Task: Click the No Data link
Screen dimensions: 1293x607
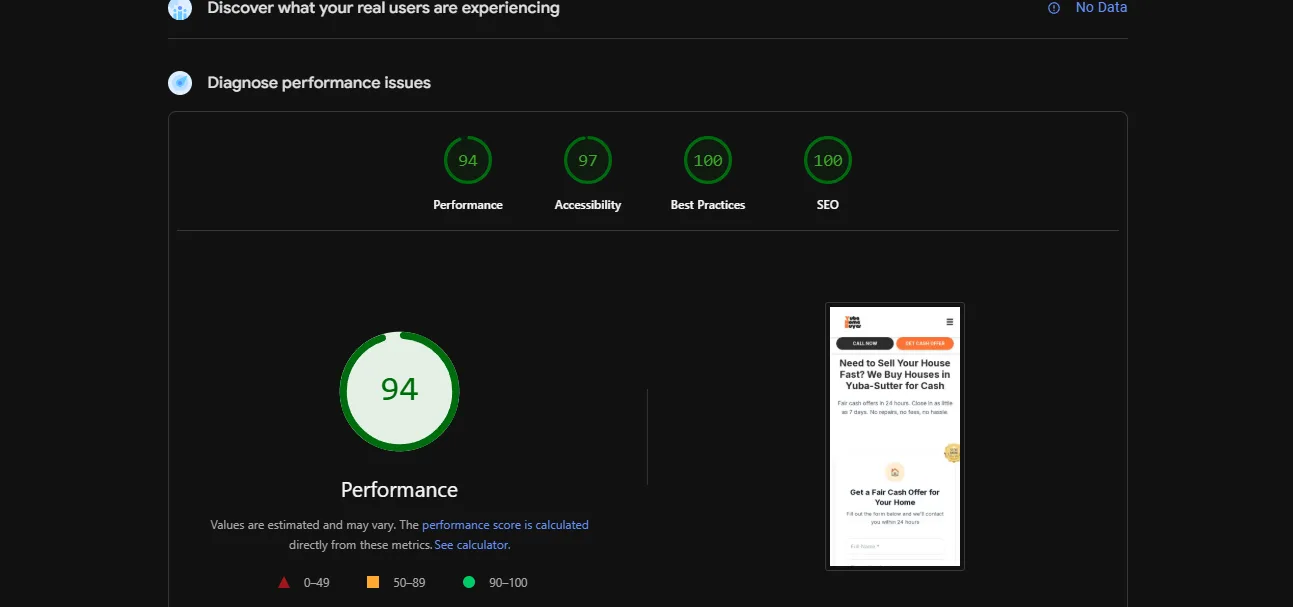Action: [x=1101, y=8]
